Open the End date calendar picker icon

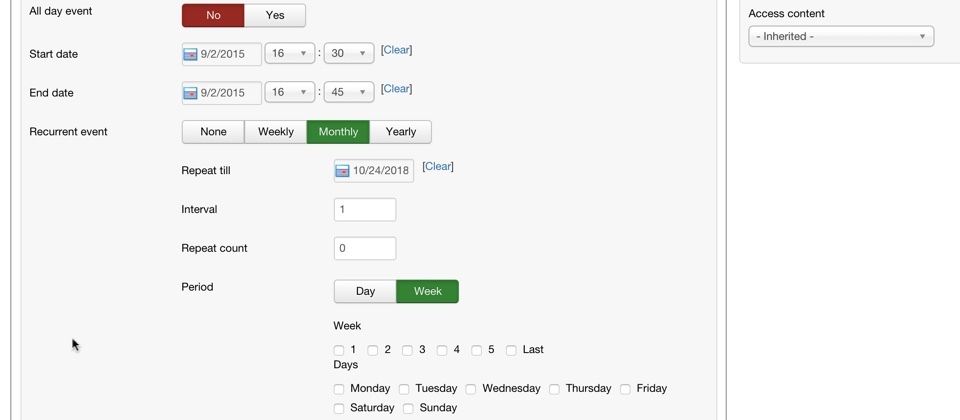pyautogui.click(x=190, y=93)
